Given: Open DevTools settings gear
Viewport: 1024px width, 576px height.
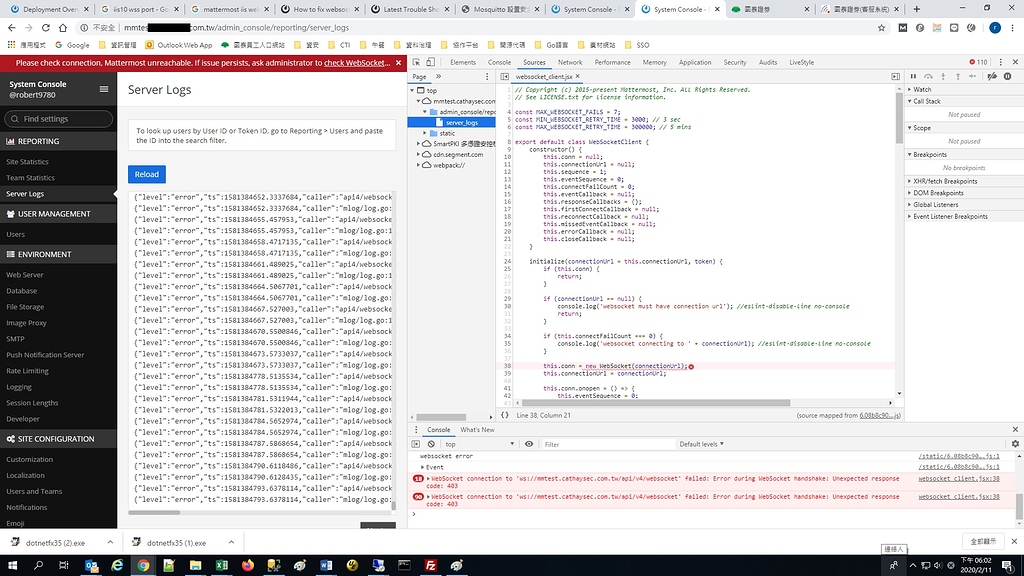Looking at the screenshot, I should 1016,443.
